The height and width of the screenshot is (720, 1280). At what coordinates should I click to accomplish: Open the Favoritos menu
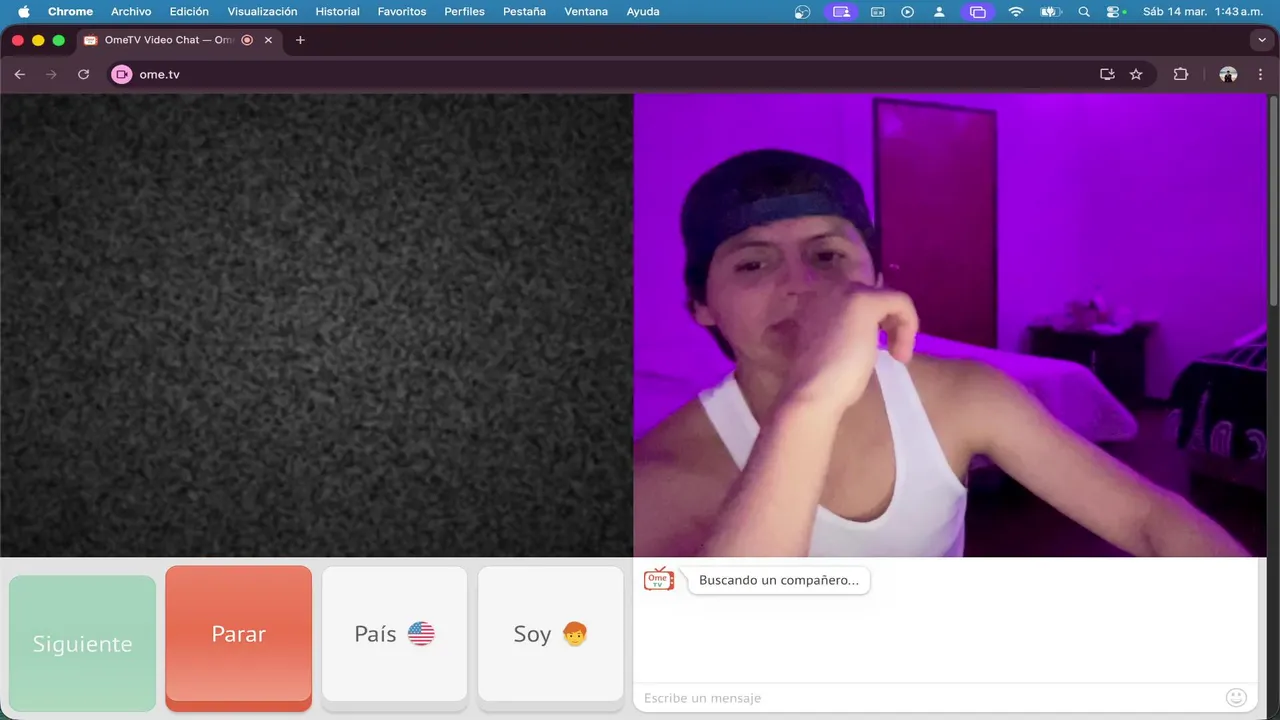(x=402, y=12)
